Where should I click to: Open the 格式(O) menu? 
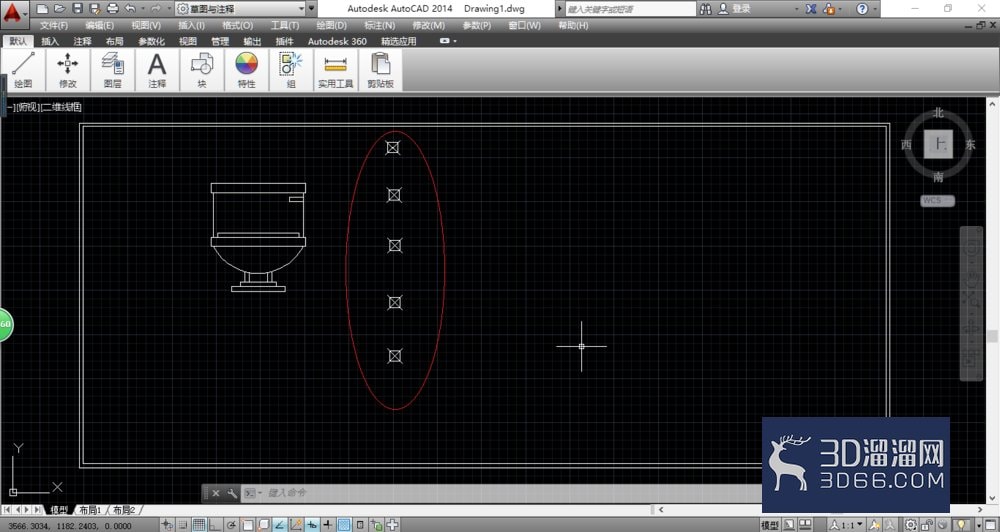[237, 26]
